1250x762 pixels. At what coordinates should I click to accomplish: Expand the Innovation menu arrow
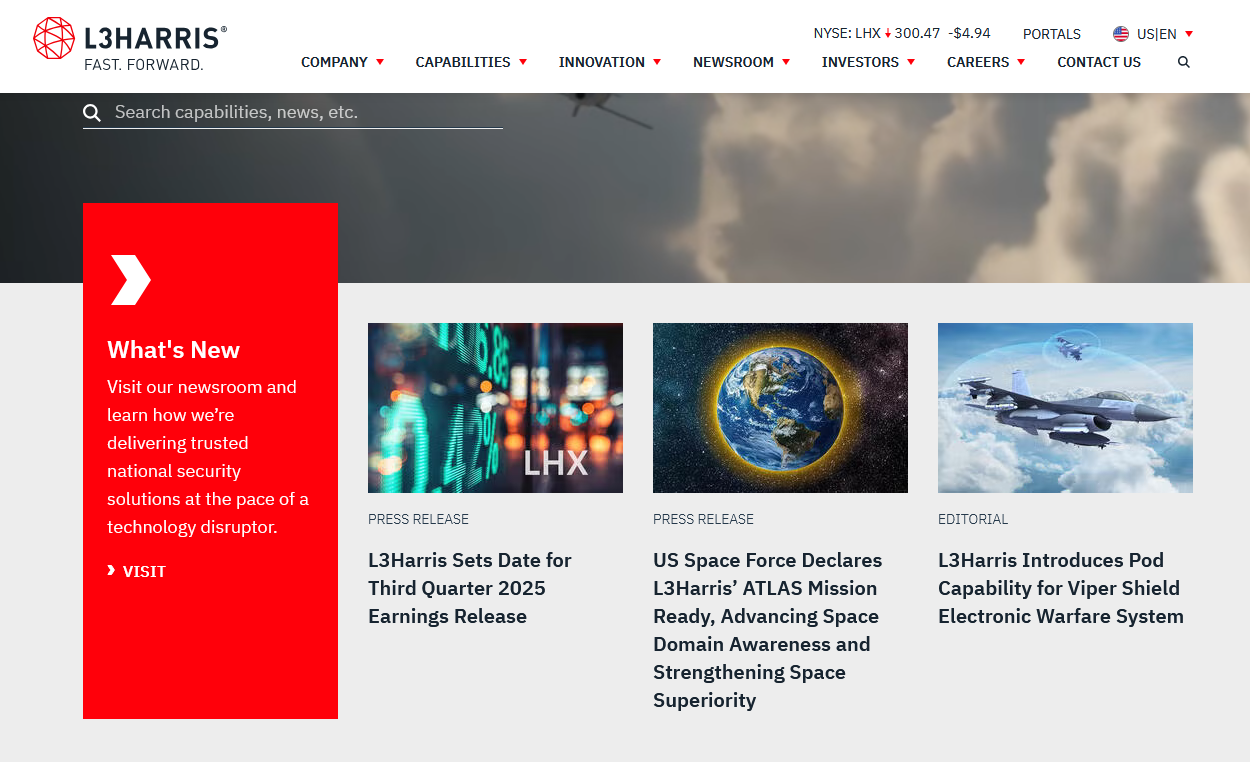pos(657,62)
